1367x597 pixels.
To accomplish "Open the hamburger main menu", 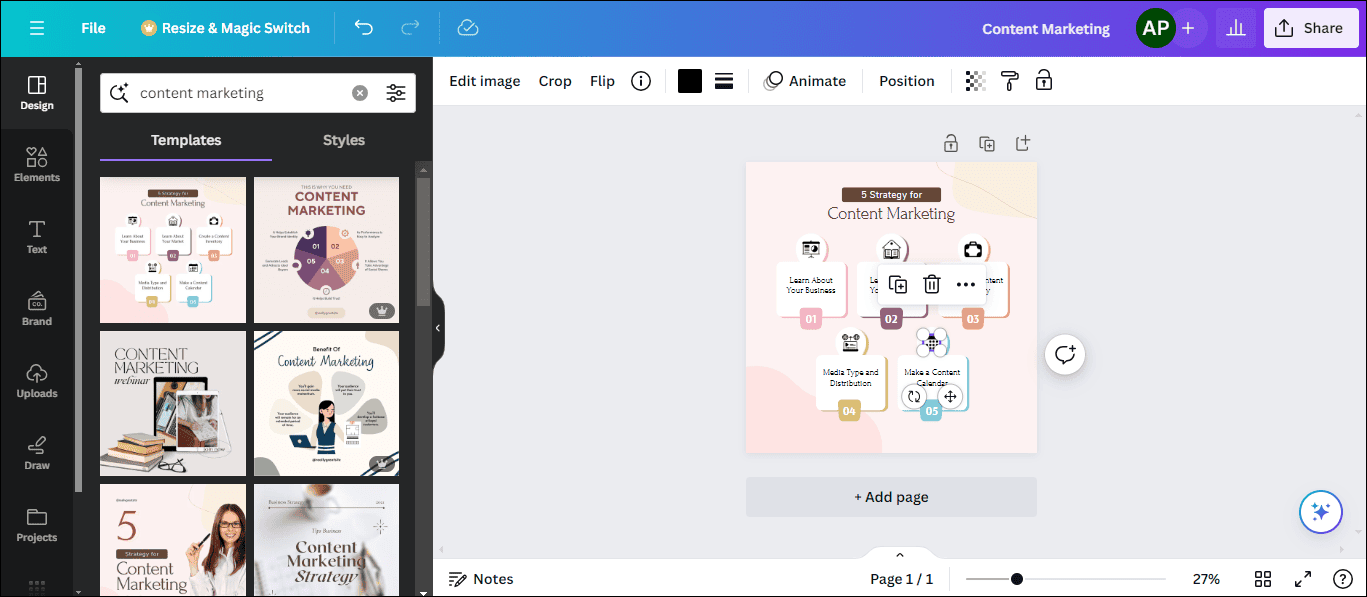I will coord(37,28).
